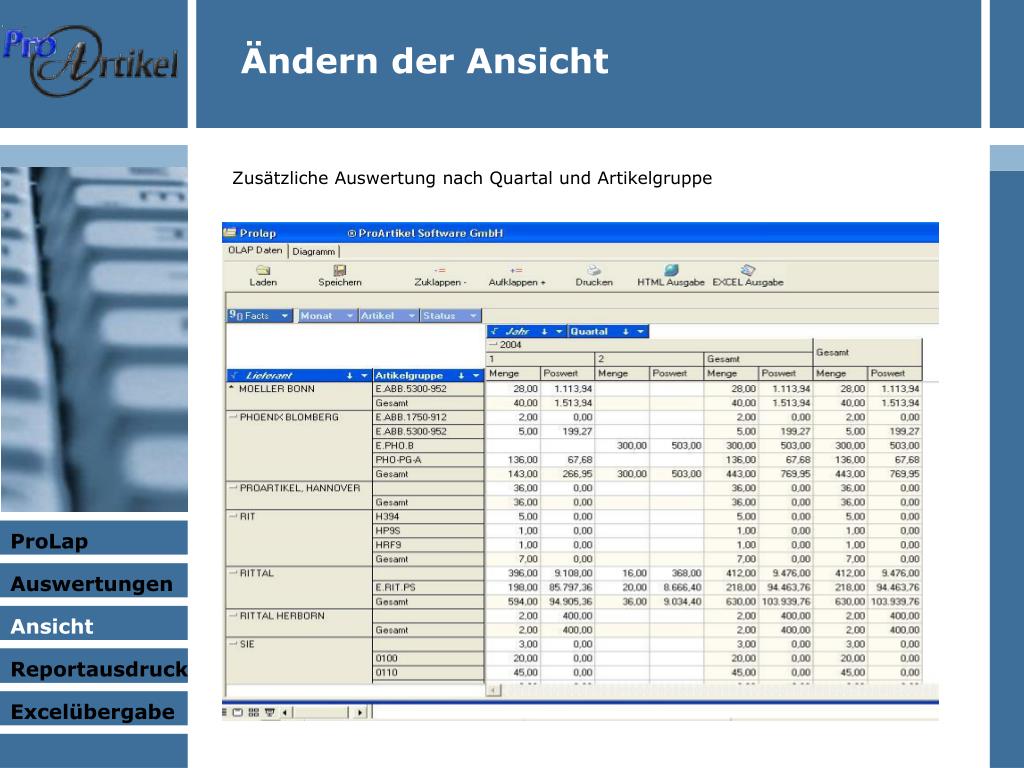The width and height of the screenshot is (1024, 768).
Task: Collapse the RITTAL row group
Action: coord(232,573)
